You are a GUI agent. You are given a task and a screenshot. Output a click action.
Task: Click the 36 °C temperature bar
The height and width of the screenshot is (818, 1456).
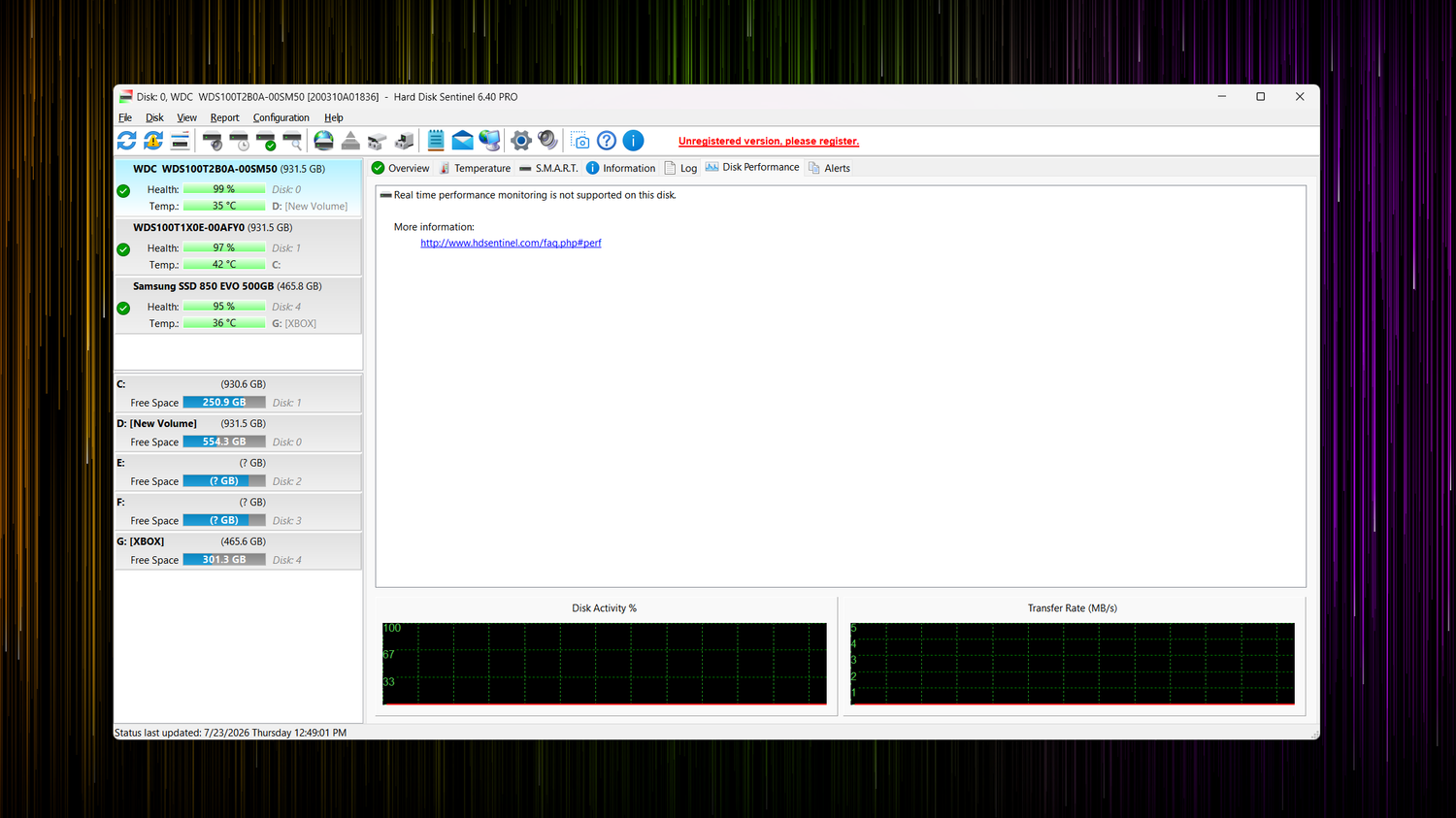pyautogui.click(x=224, y=323)
